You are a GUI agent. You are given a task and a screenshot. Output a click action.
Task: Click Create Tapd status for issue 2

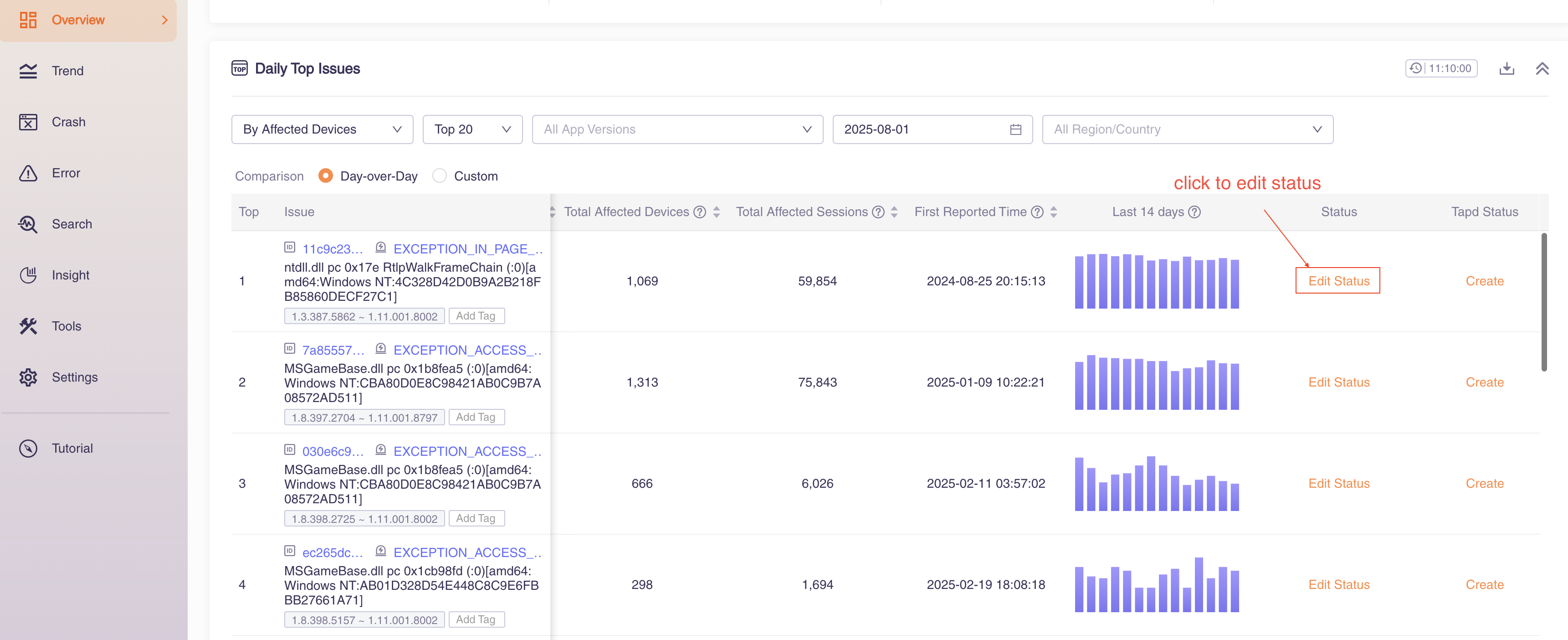(1484, 382)
